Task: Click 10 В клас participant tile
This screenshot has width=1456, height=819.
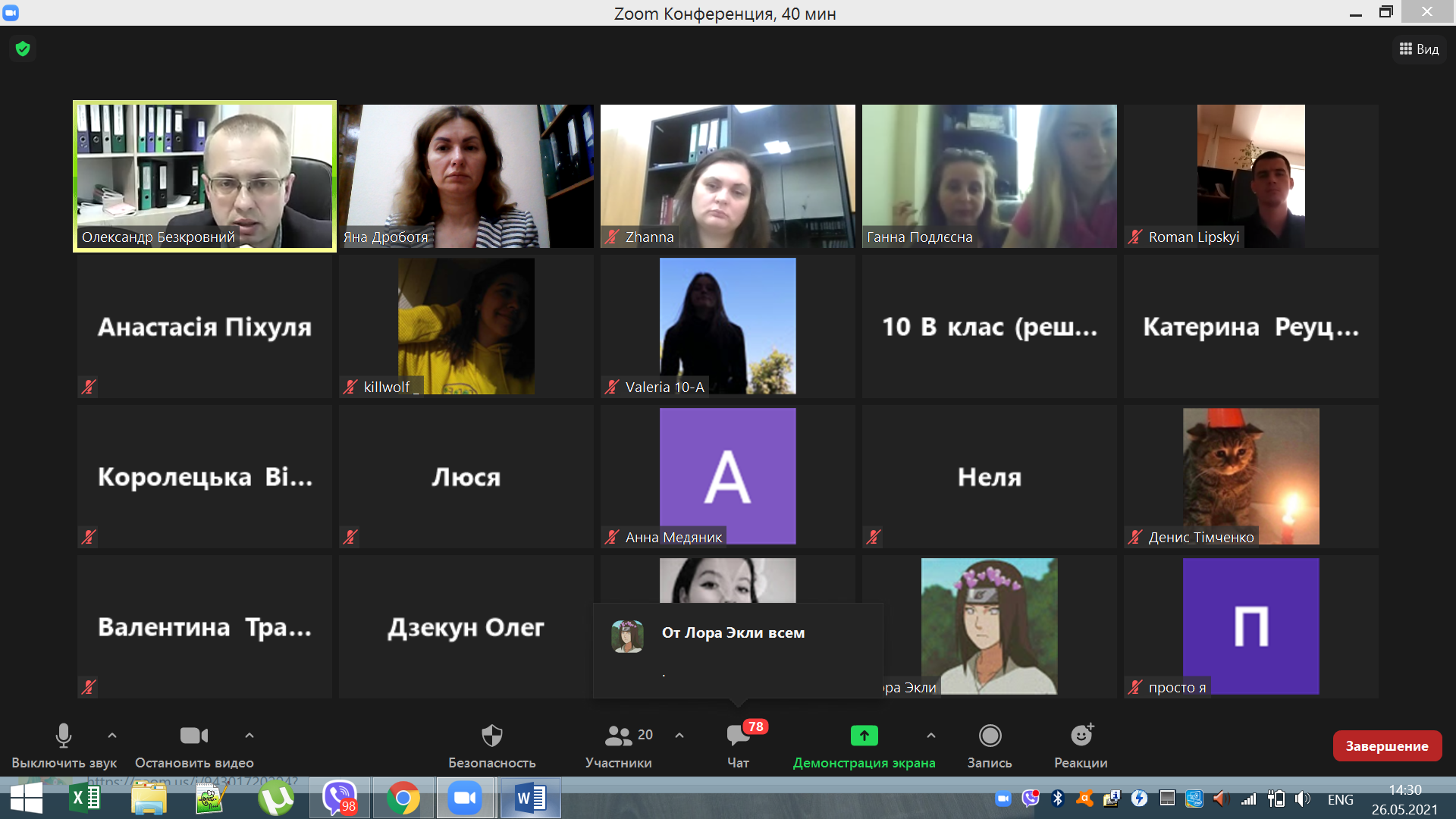Action: [990, 326]
